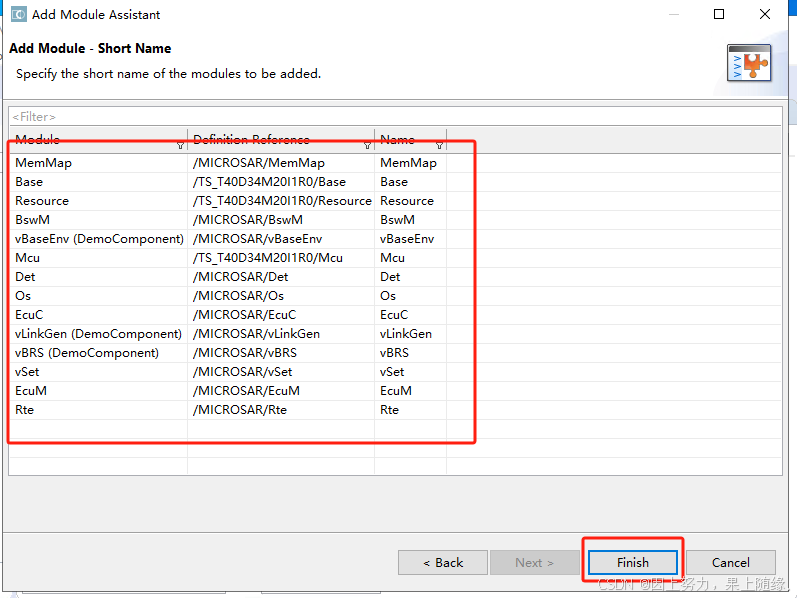Image resolution: width=797 pixels, height=598 pixels.
Task: Edit the EcuC short name cell
Action: coord(411,315)
